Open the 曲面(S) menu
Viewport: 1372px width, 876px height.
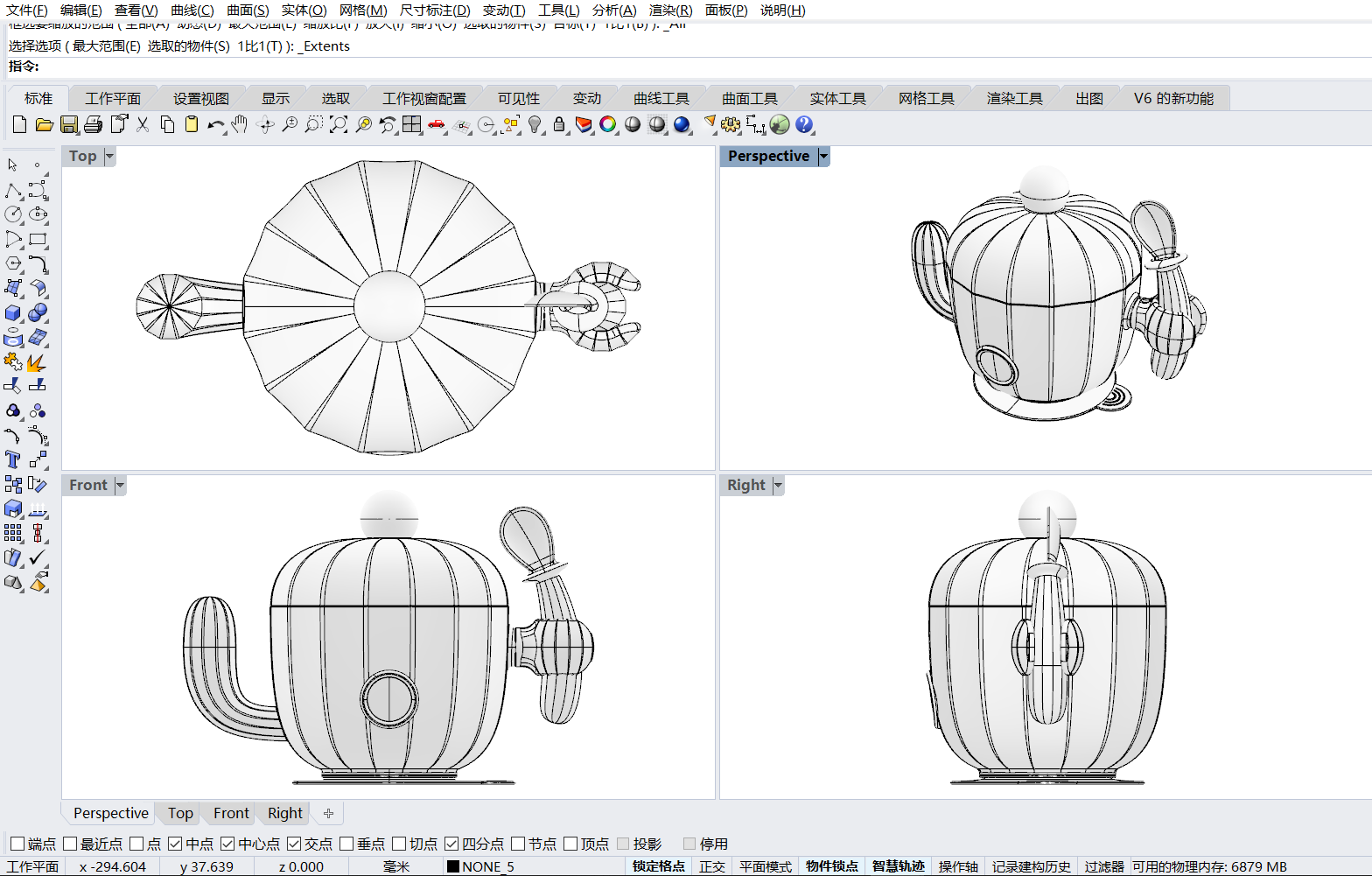(x=248, y=11)
